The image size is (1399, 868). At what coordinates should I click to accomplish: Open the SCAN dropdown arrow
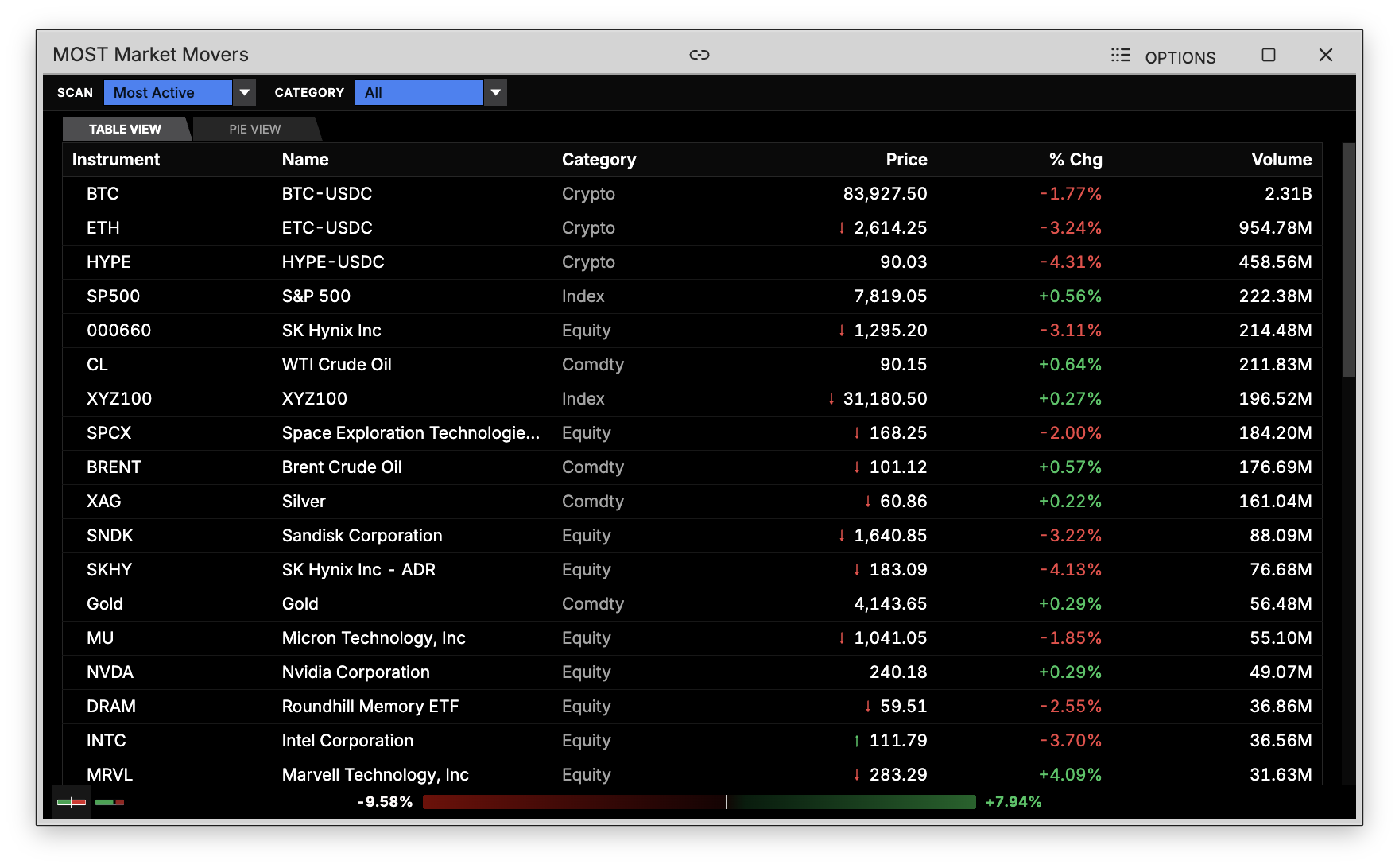coord(245,93)
